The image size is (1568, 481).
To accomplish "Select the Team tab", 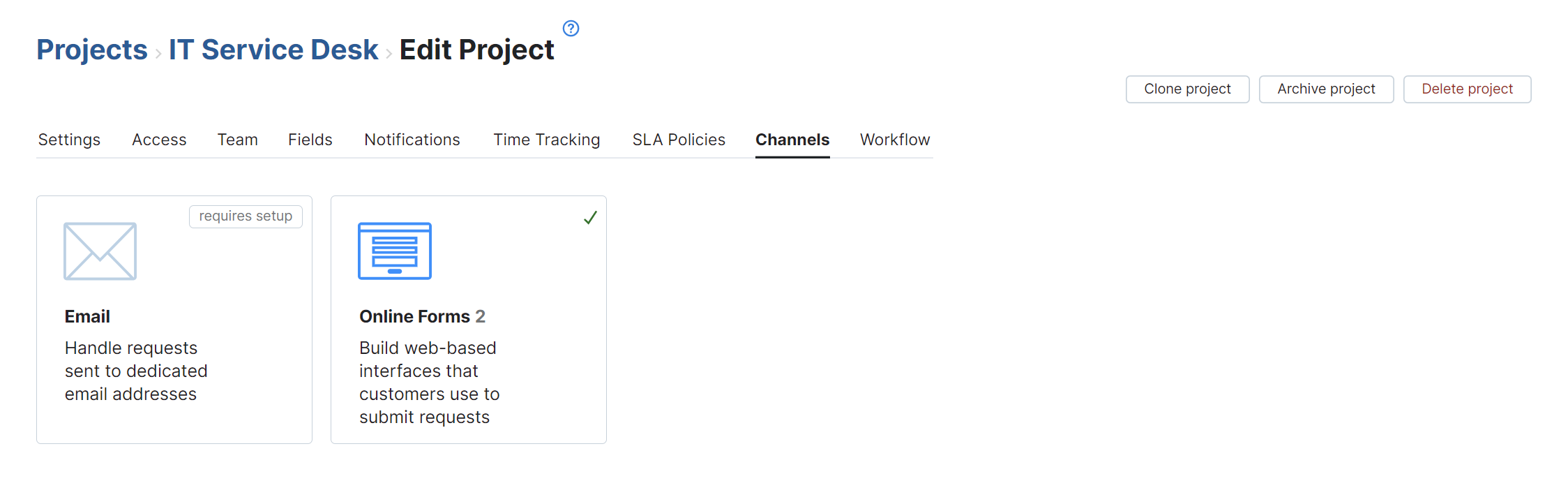I will point(237,140).
